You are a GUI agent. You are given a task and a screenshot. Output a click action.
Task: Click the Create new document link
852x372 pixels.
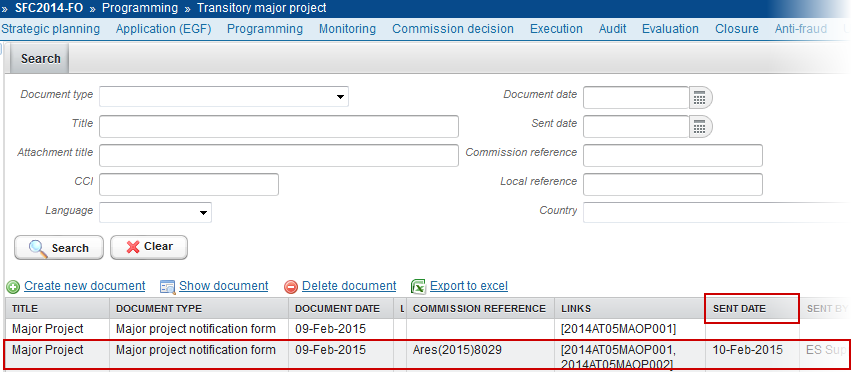click(x=85, y=286)
